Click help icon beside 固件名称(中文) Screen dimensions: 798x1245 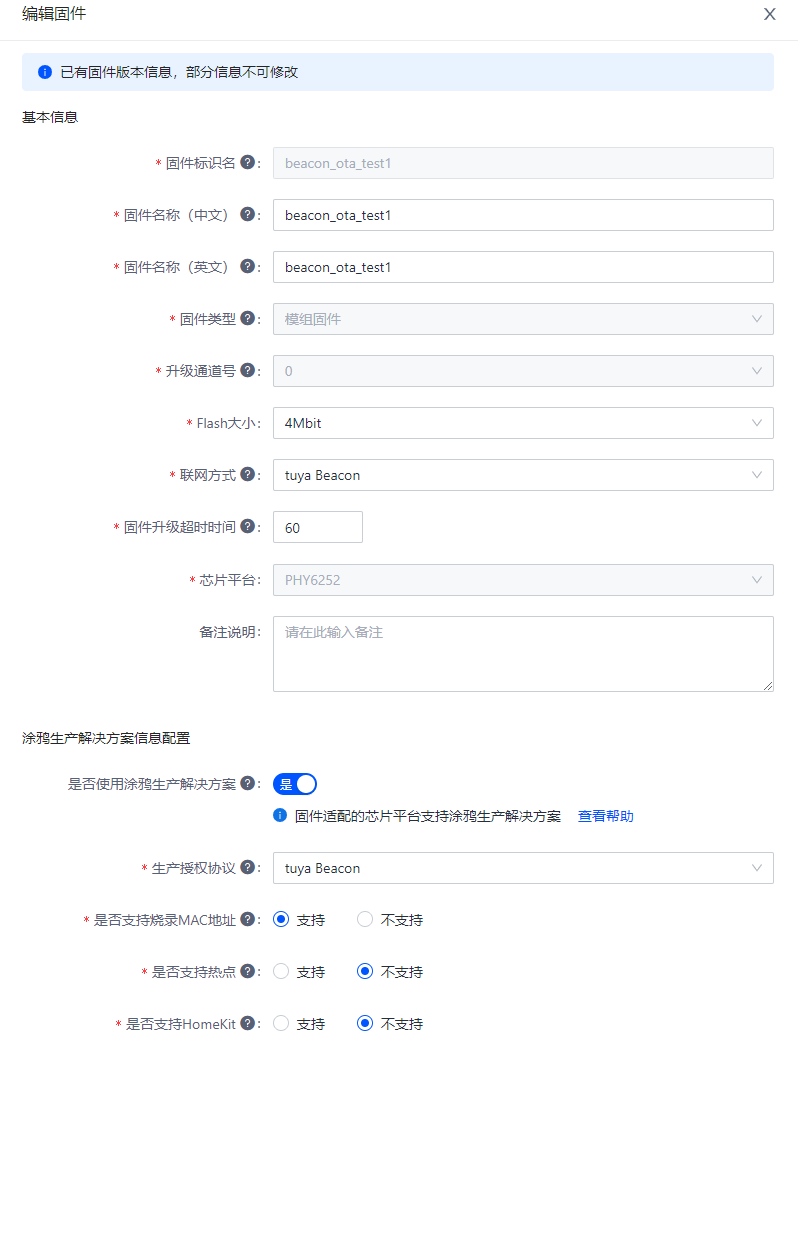point(247,214)
